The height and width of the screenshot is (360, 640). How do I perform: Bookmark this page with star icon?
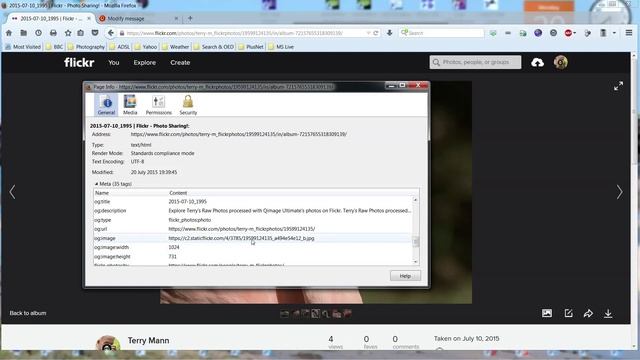coord(68,33)
